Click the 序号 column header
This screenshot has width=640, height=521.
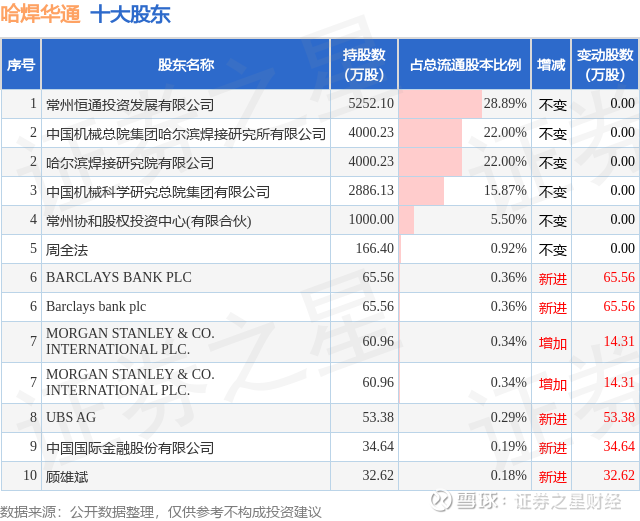click(21, 65)
